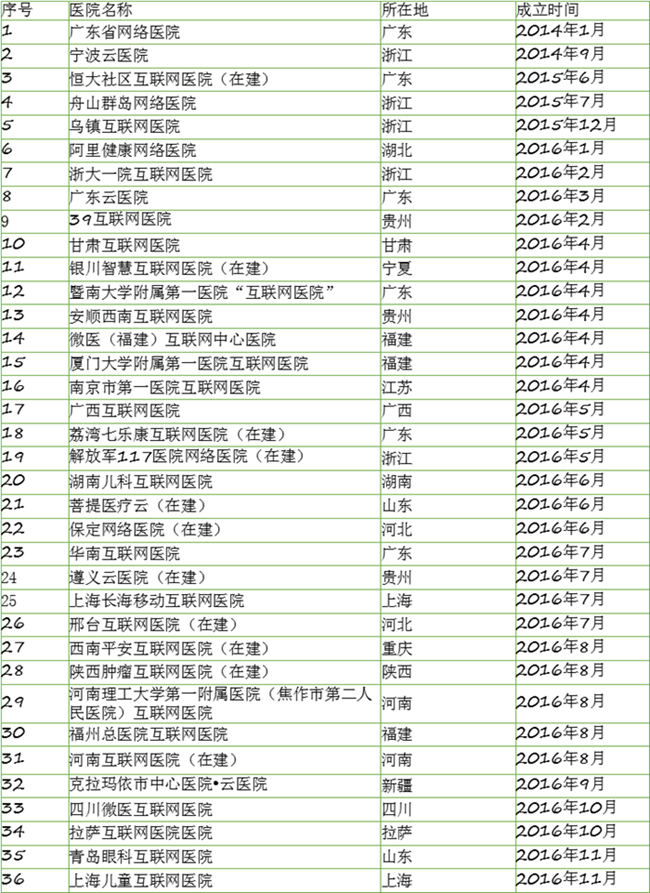Click the header cell 序号

[x=34, y=10]
